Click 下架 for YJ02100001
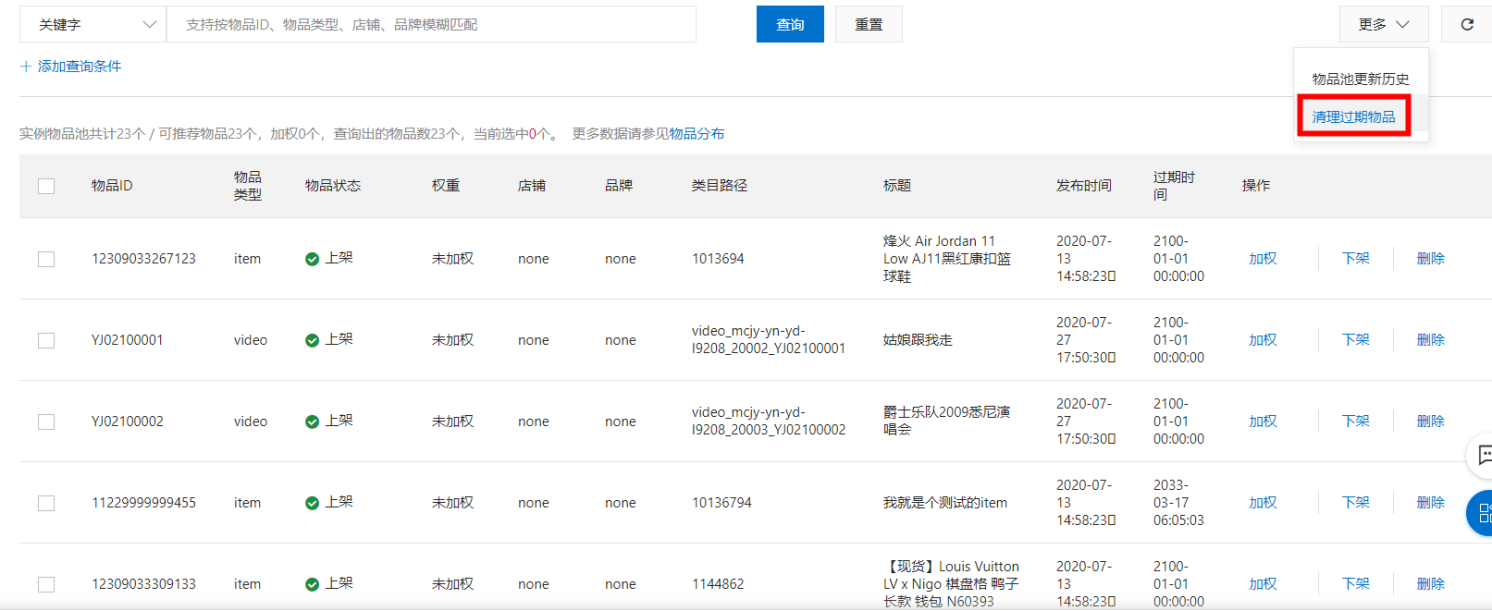Screen dimensions: 1492x611 [1356, 340]
